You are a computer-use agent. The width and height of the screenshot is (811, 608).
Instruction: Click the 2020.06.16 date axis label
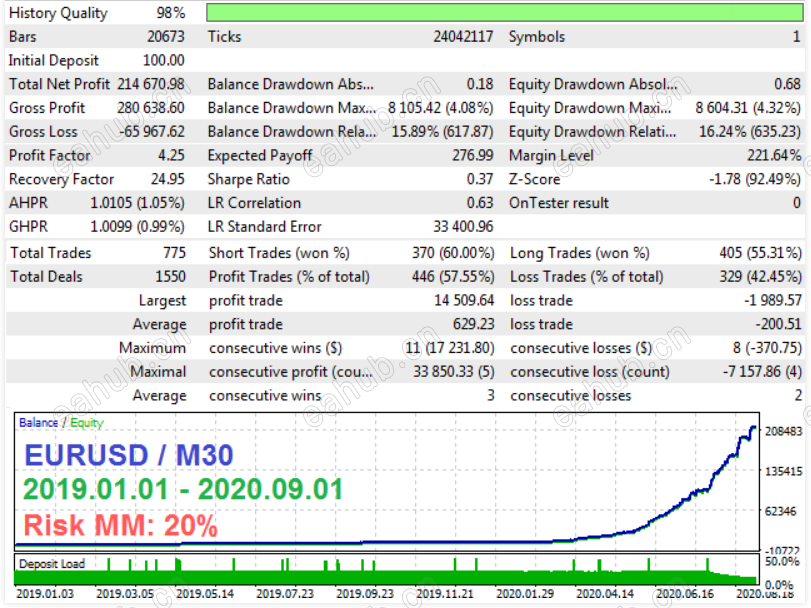[x=685, y=594]
